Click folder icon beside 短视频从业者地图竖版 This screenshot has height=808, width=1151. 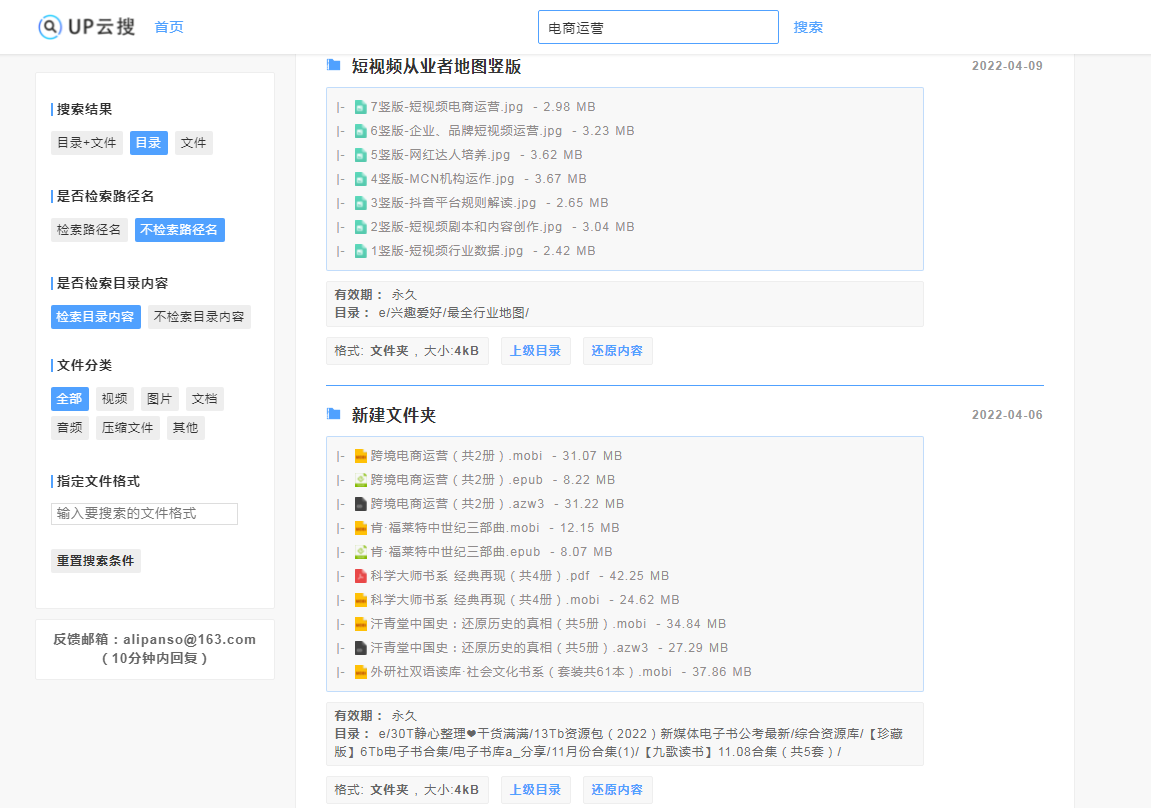click(x=334, y=66)
